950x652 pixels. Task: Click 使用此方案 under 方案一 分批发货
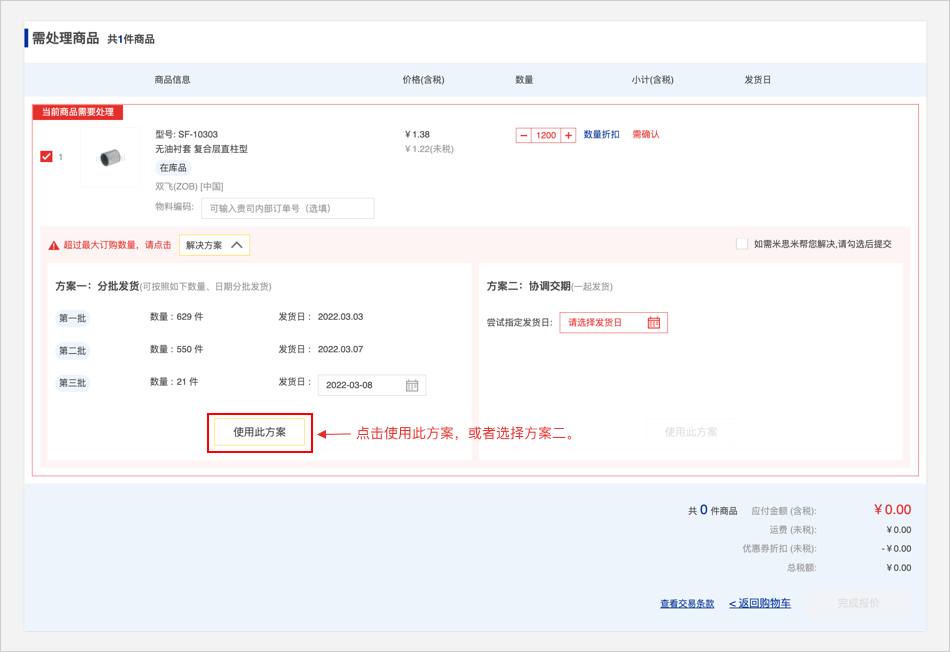coord(260,432)
